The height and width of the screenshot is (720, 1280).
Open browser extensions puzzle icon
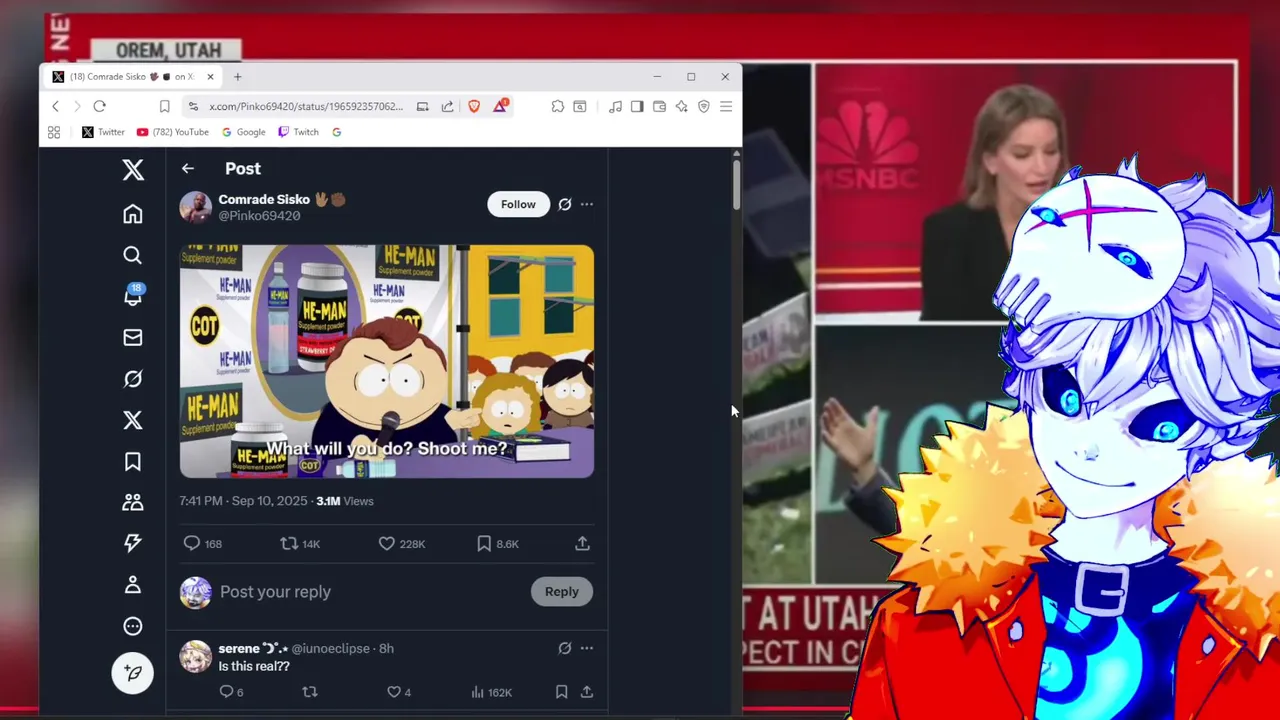(x=558, y=106)
